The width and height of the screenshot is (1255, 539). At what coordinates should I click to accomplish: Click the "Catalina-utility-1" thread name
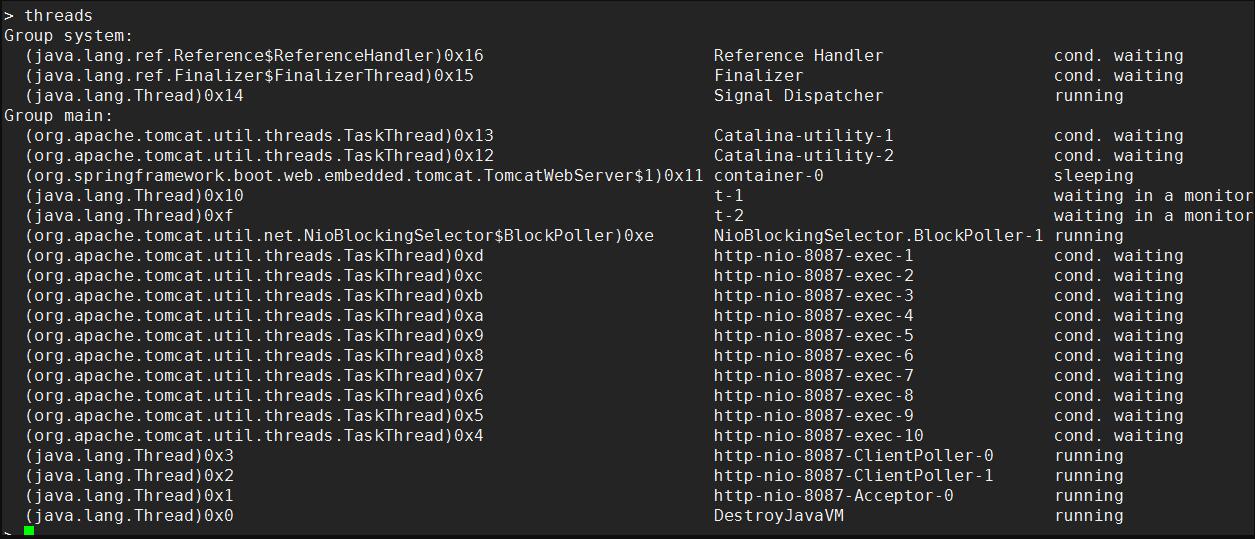pos(803,135)
